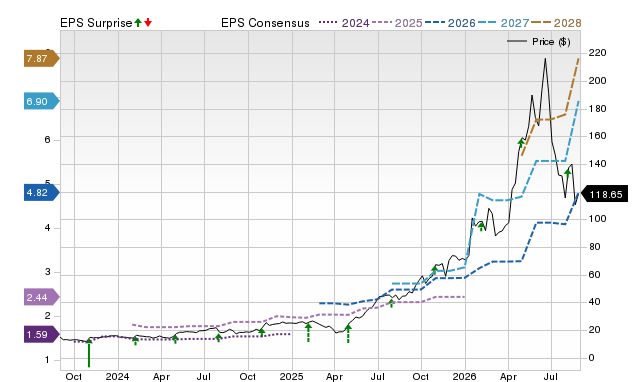Click the red down-arrow in EPS Surprise legend
Image resolution: width=640 pixels, height=382 pixels.
click(x=148, y=22)
